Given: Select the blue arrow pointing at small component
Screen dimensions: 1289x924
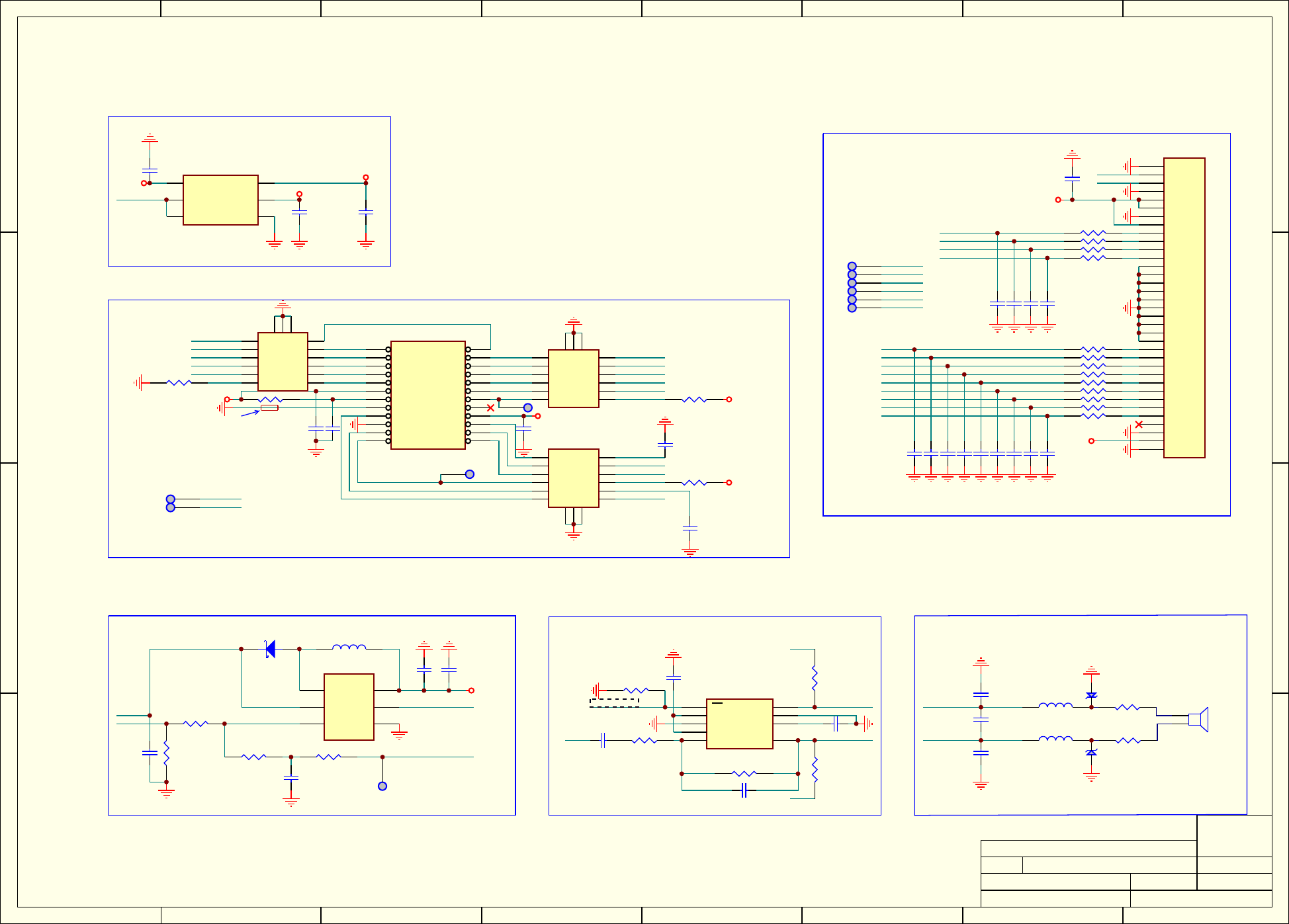Looking at the screenshot, I should 250,413.
